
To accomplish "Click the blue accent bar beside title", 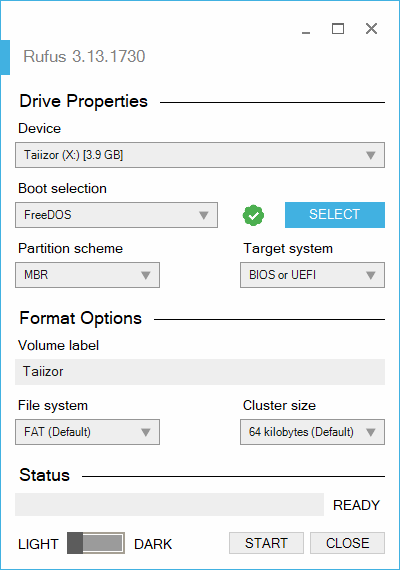I will coord(5,57).
